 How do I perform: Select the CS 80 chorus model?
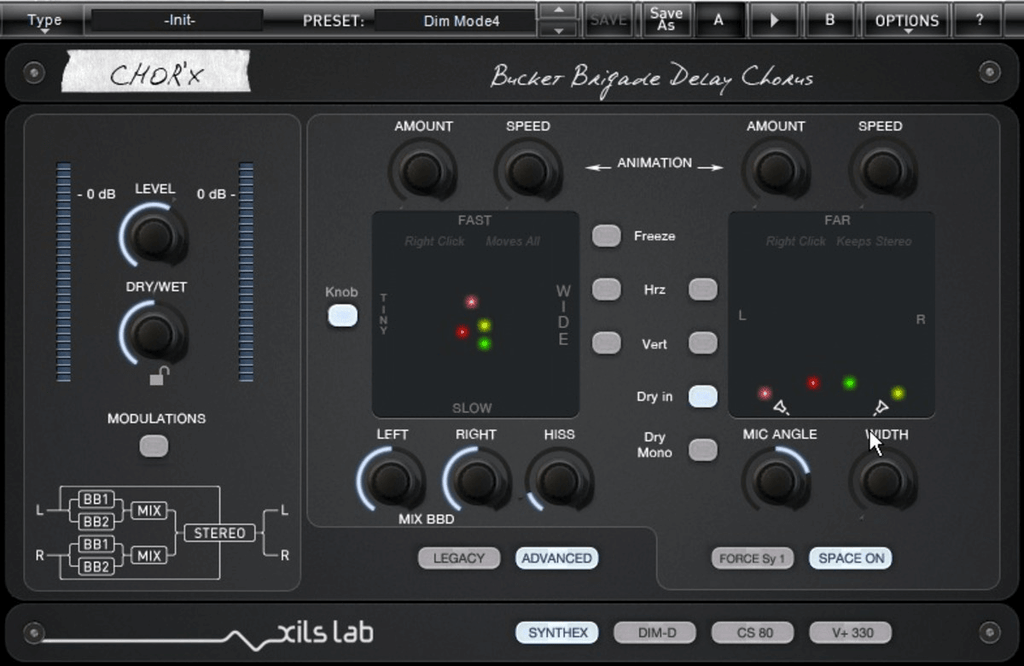[x=753, y=633]
